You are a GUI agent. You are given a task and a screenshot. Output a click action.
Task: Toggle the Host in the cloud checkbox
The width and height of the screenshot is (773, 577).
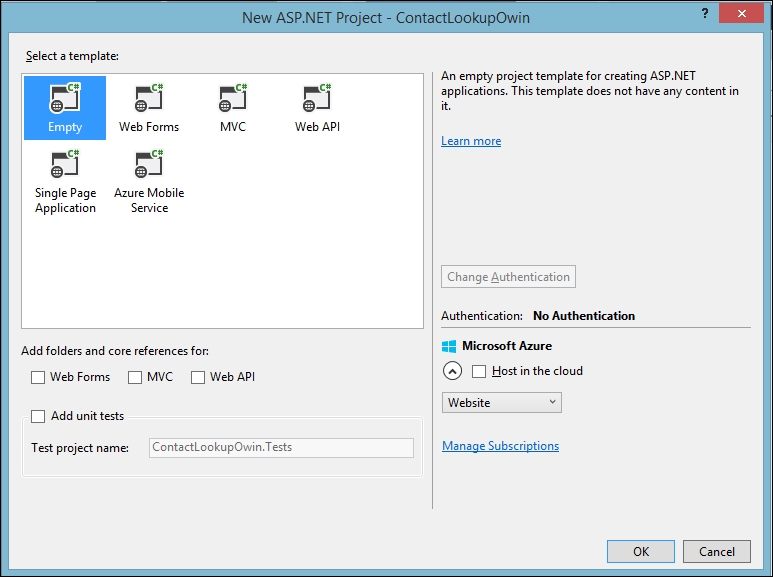pyautogui.click(x=479, y=371)
